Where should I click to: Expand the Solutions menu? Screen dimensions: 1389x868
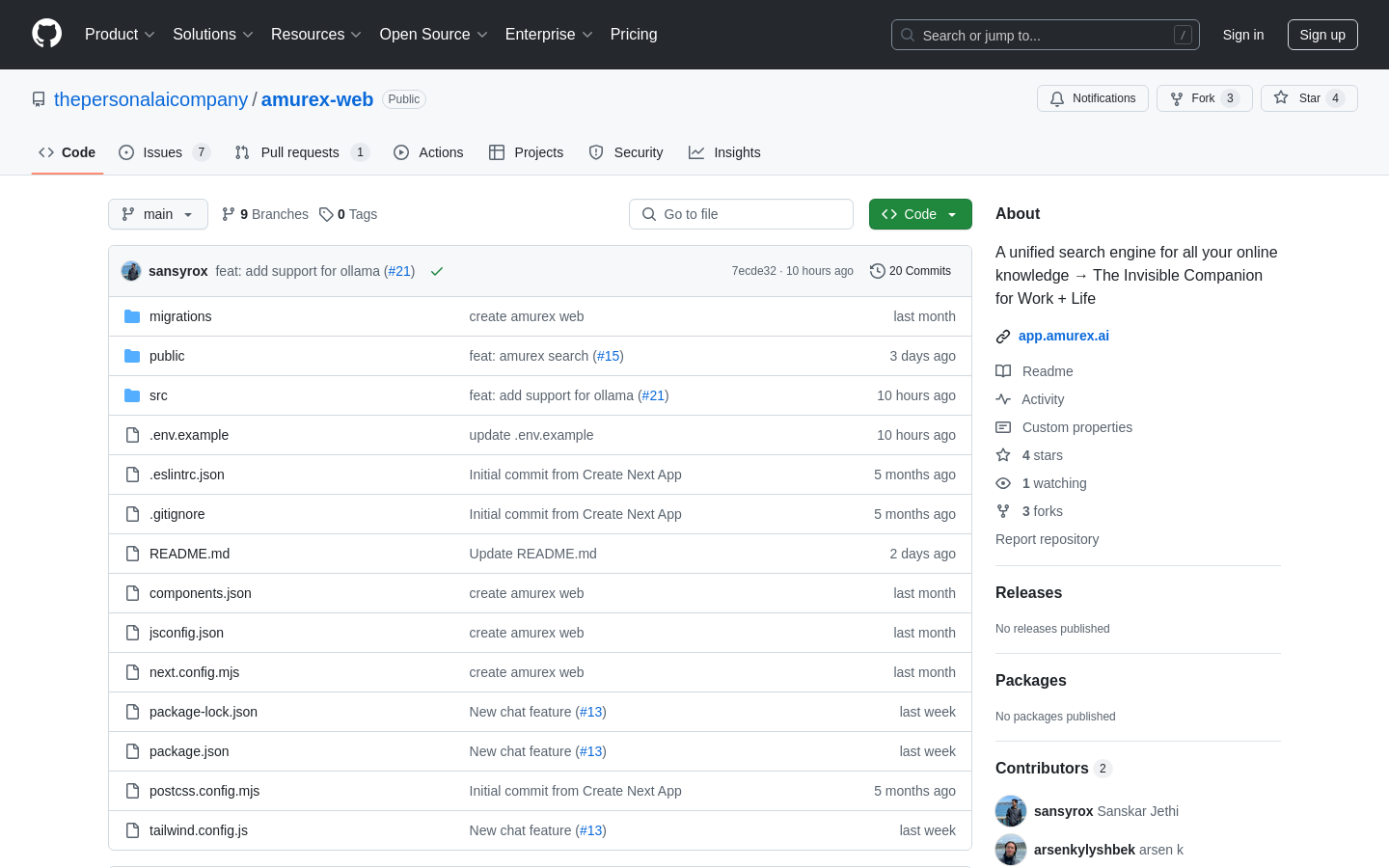tap(213, 35)
